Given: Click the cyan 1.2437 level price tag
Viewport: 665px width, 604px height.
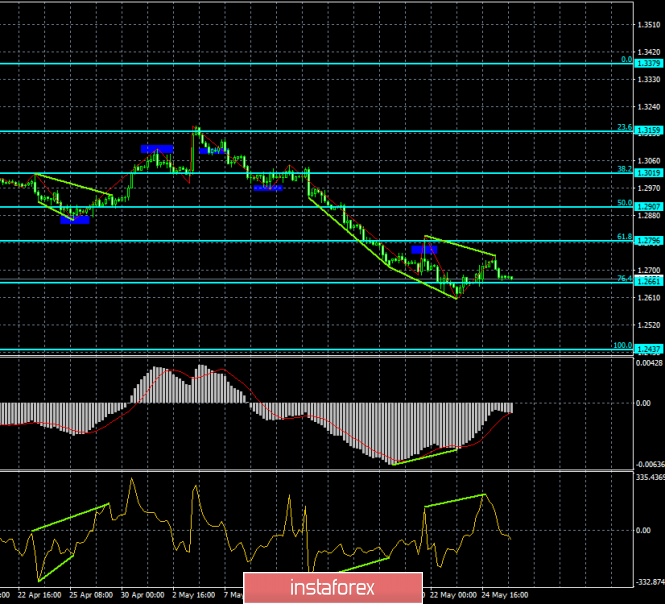Looking at the screenshot, I should (649, 350).
